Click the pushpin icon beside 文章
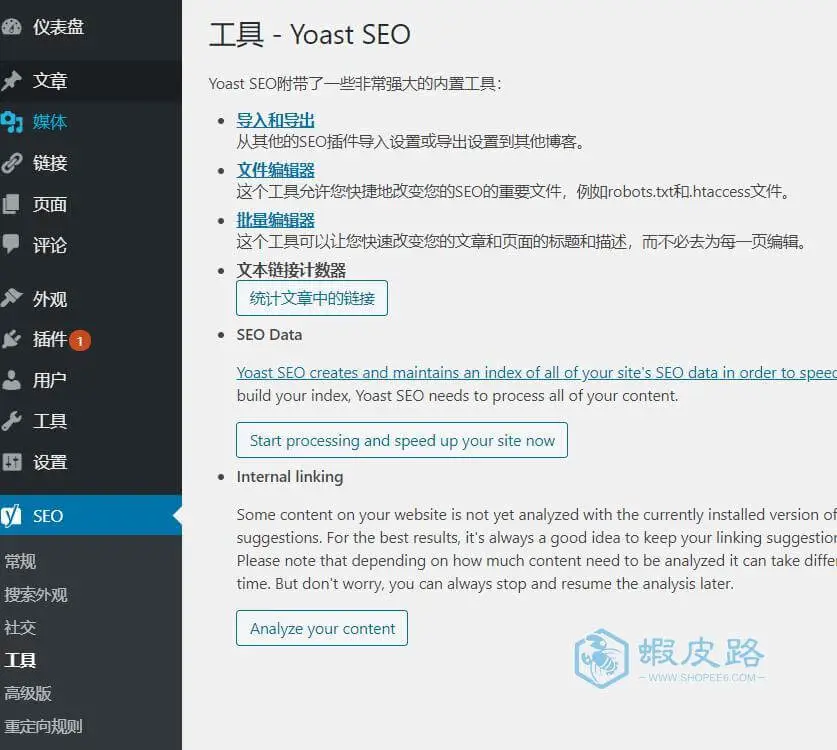 point(11,81)
